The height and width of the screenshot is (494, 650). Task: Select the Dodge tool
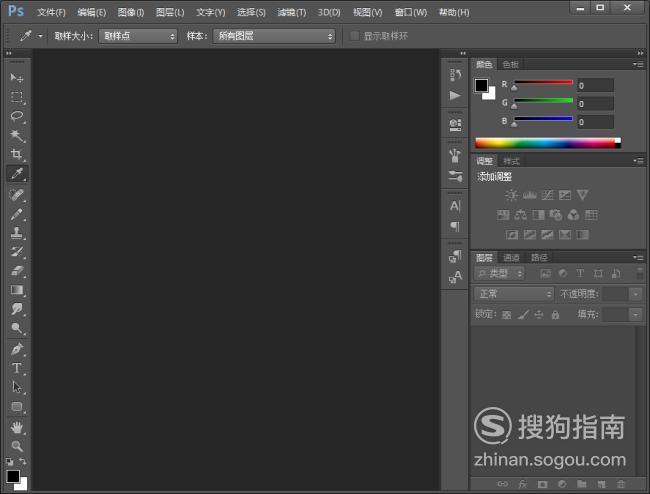coord(17,328)
